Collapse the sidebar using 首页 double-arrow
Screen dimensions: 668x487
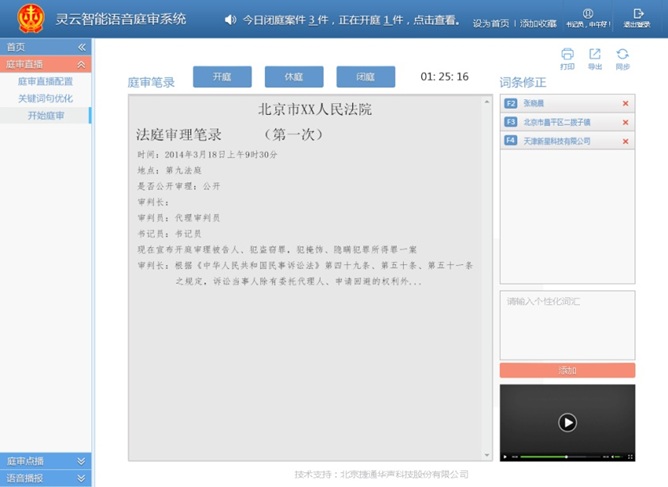point(82,47)
